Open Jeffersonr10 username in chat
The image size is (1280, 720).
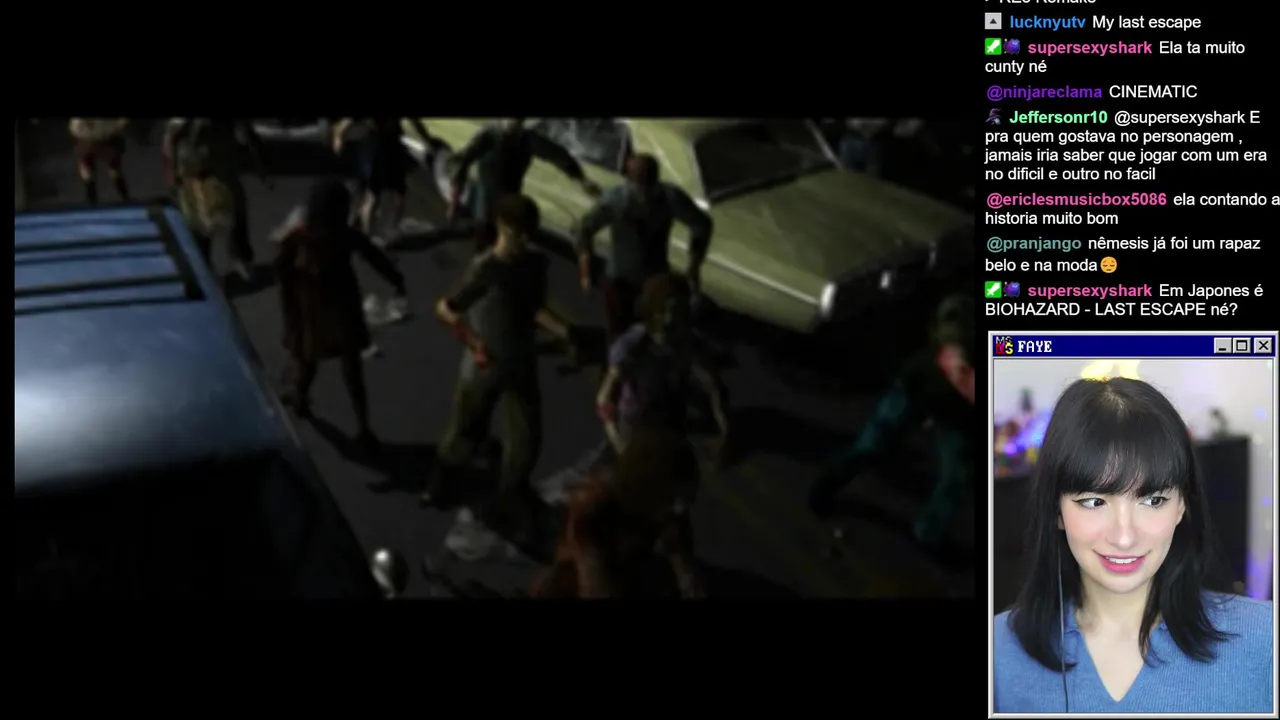click(1058, 118)
